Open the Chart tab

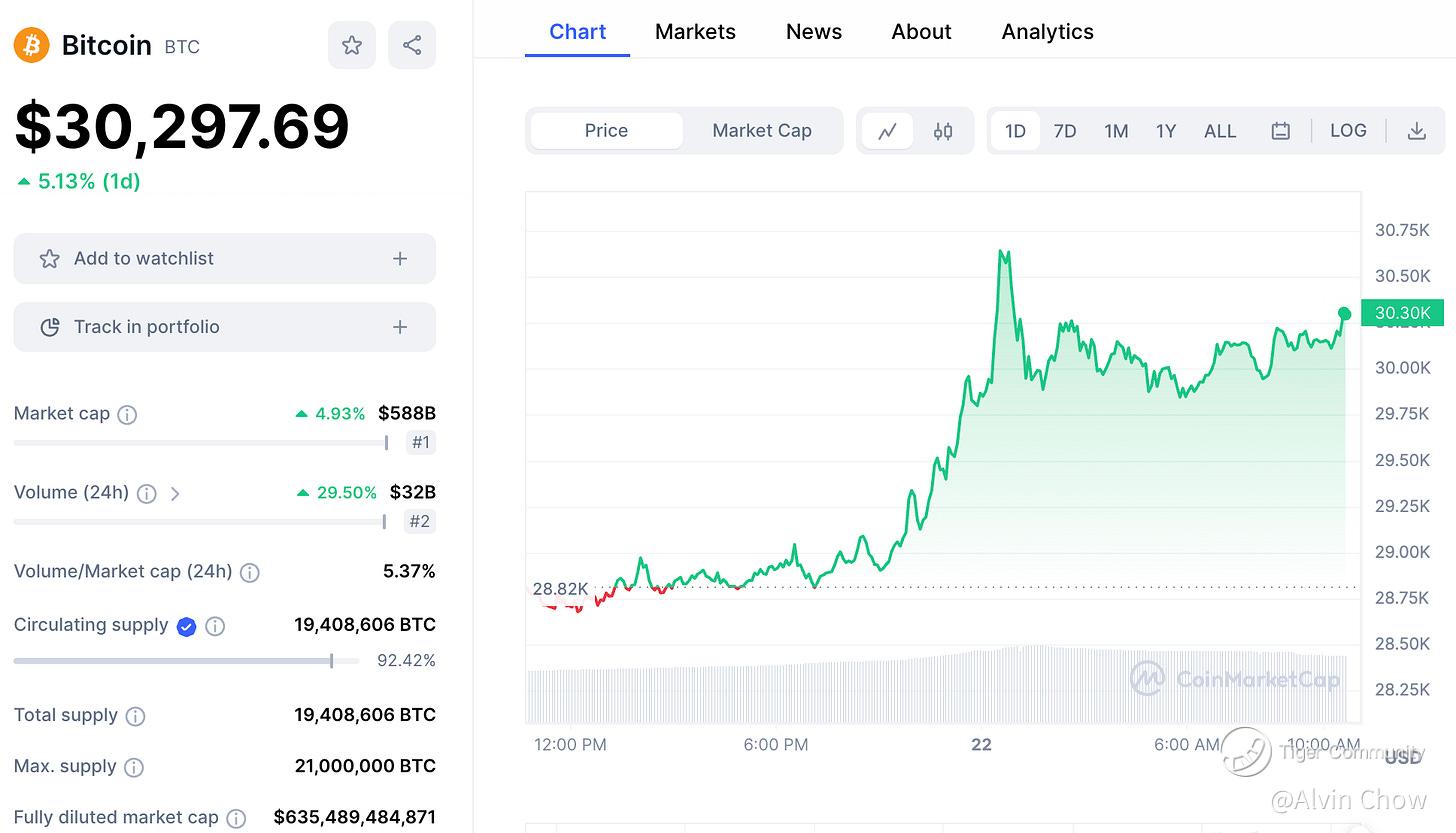[x=578, y=31]
